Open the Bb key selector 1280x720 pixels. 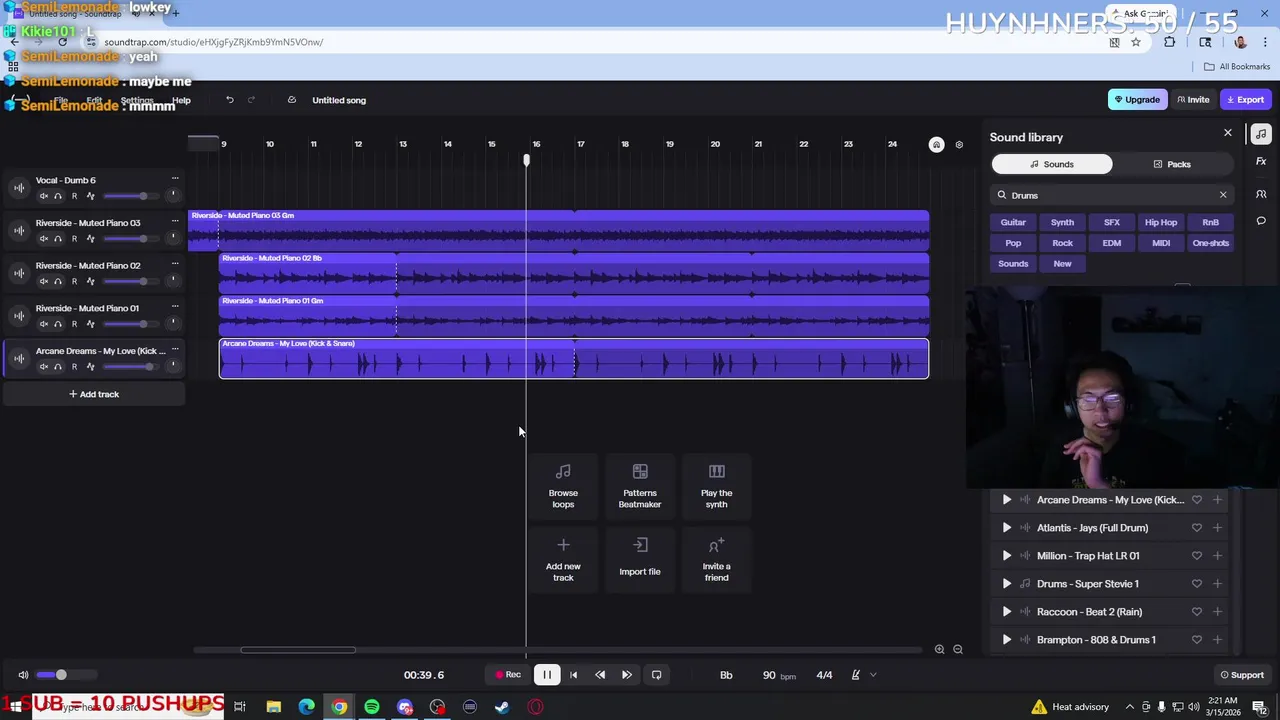726,675
